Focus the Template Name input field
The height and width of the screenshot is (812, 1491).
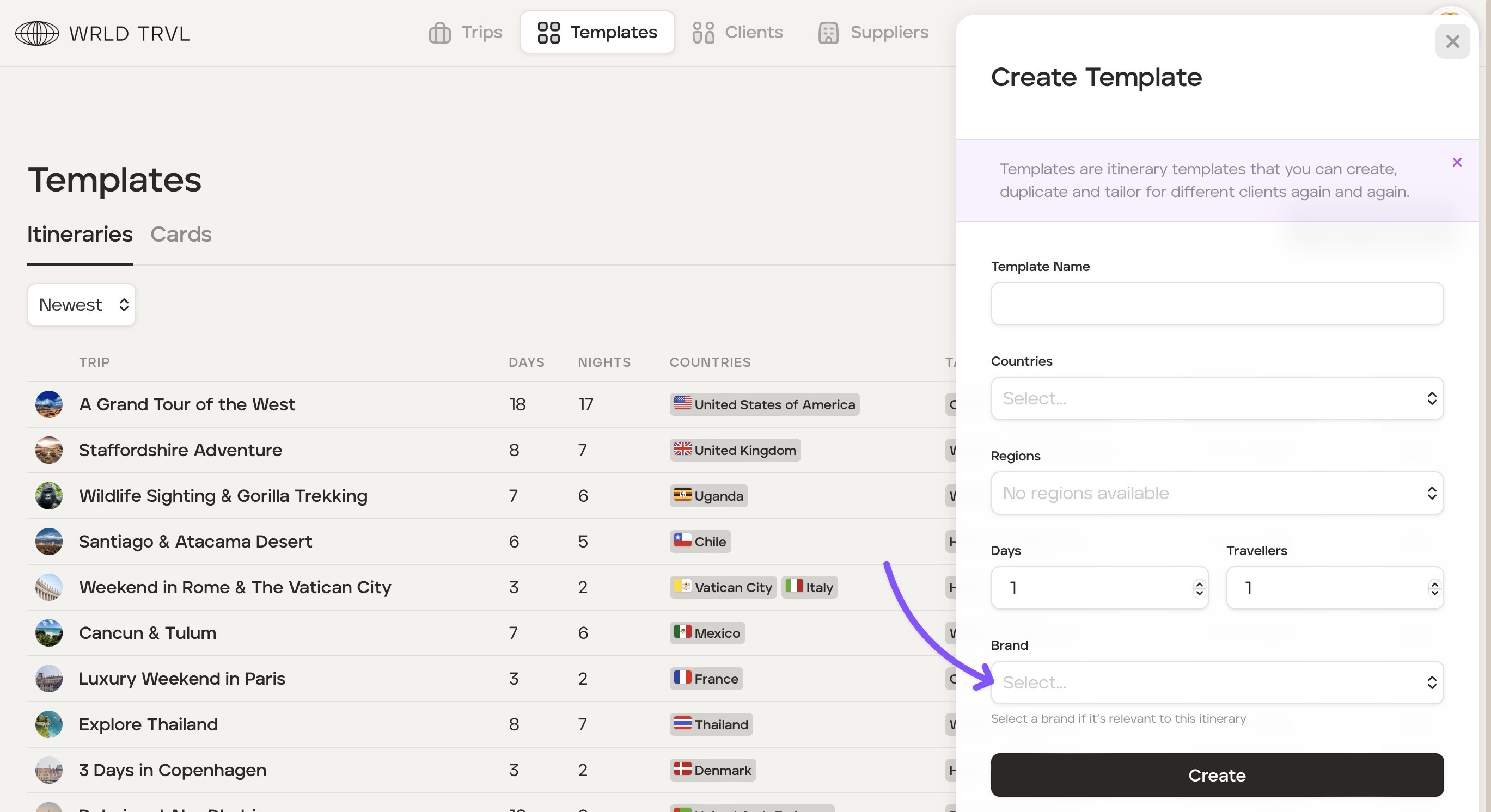pyautogui.click(x=1216, y=304)
